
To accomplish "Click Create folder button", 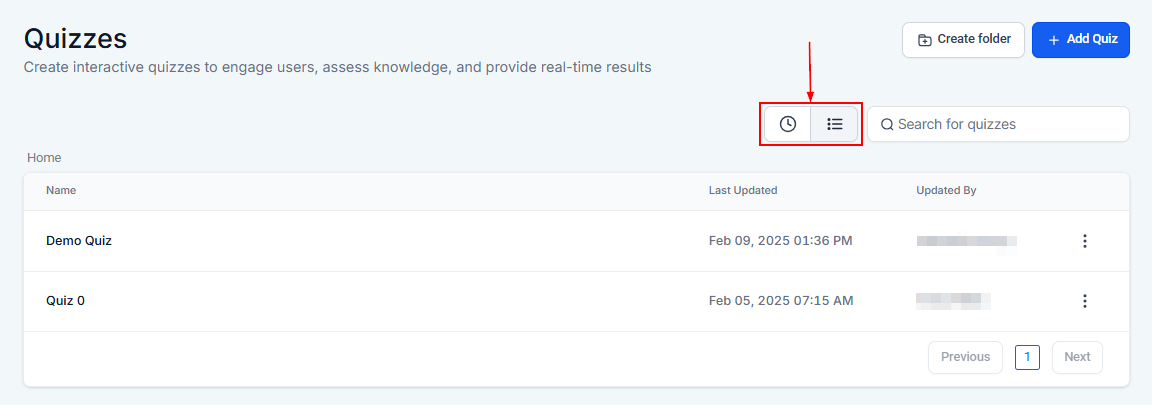I will pos(963,40).
